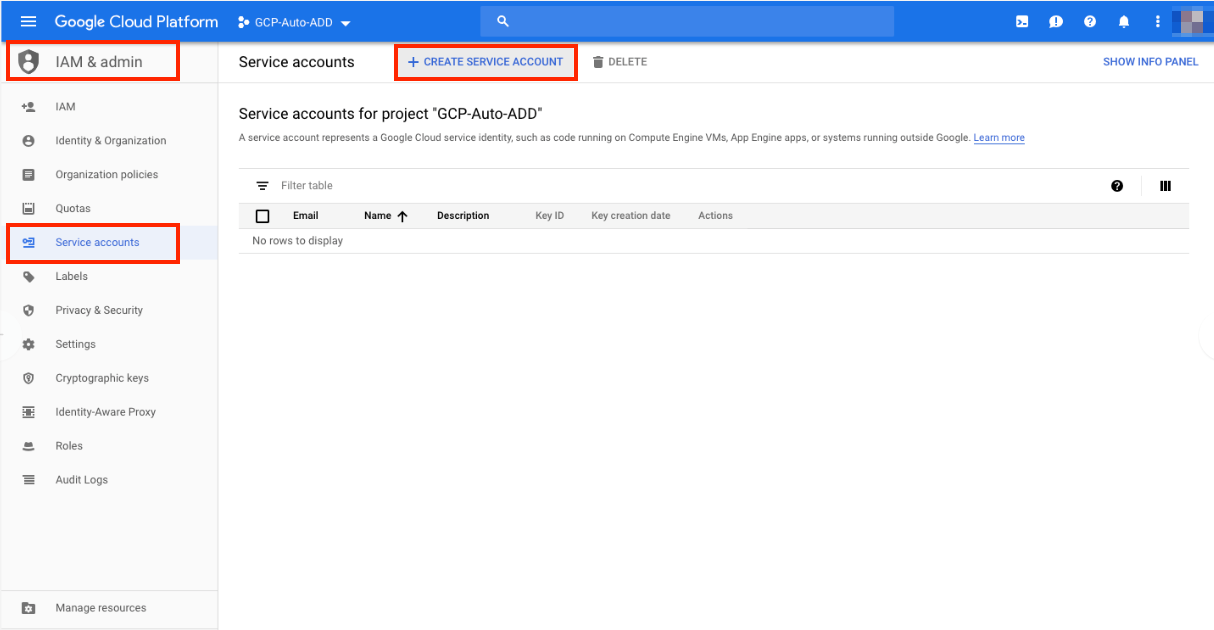Open the help question mark icon in top bar
The height and width of the screenshot is (630, 1214).
(1090, 21)
